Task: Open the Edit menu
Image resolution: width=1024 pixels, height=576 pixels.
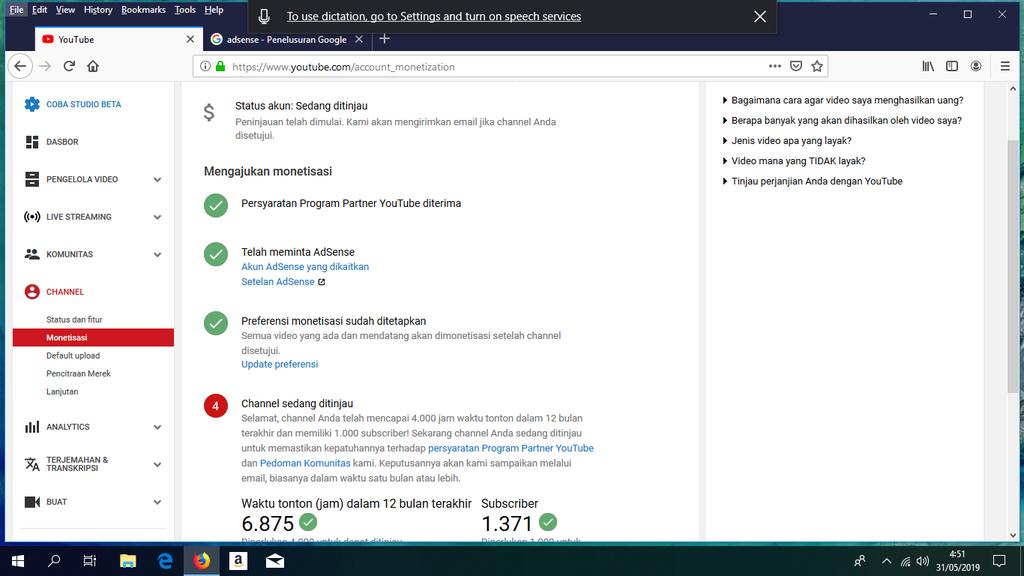Action: [39, 10]
